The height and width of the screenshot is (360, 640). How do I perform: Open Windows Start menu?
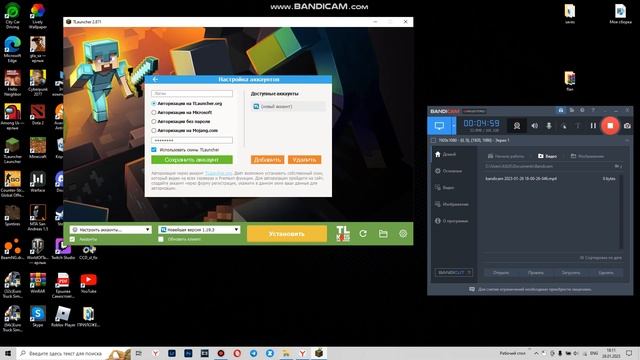[7, 353]
